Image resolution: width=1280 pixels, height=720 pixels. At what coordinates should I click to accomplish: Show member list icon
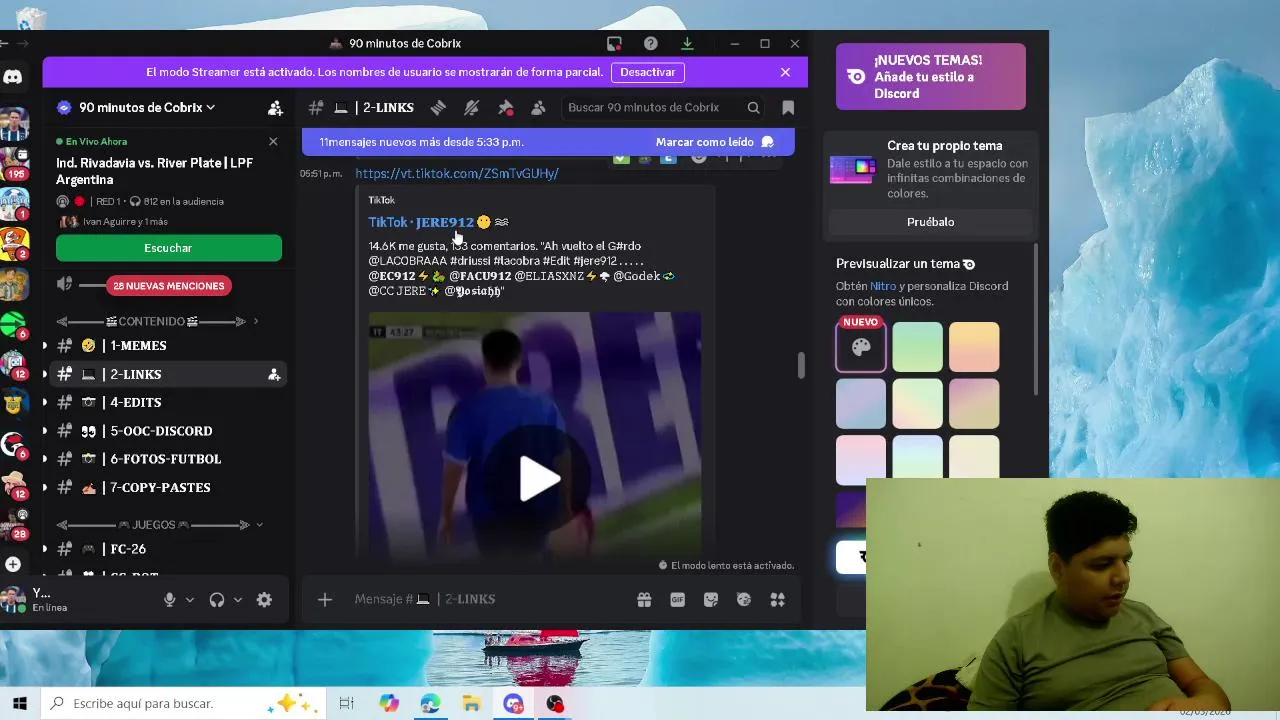coord(538,107)
